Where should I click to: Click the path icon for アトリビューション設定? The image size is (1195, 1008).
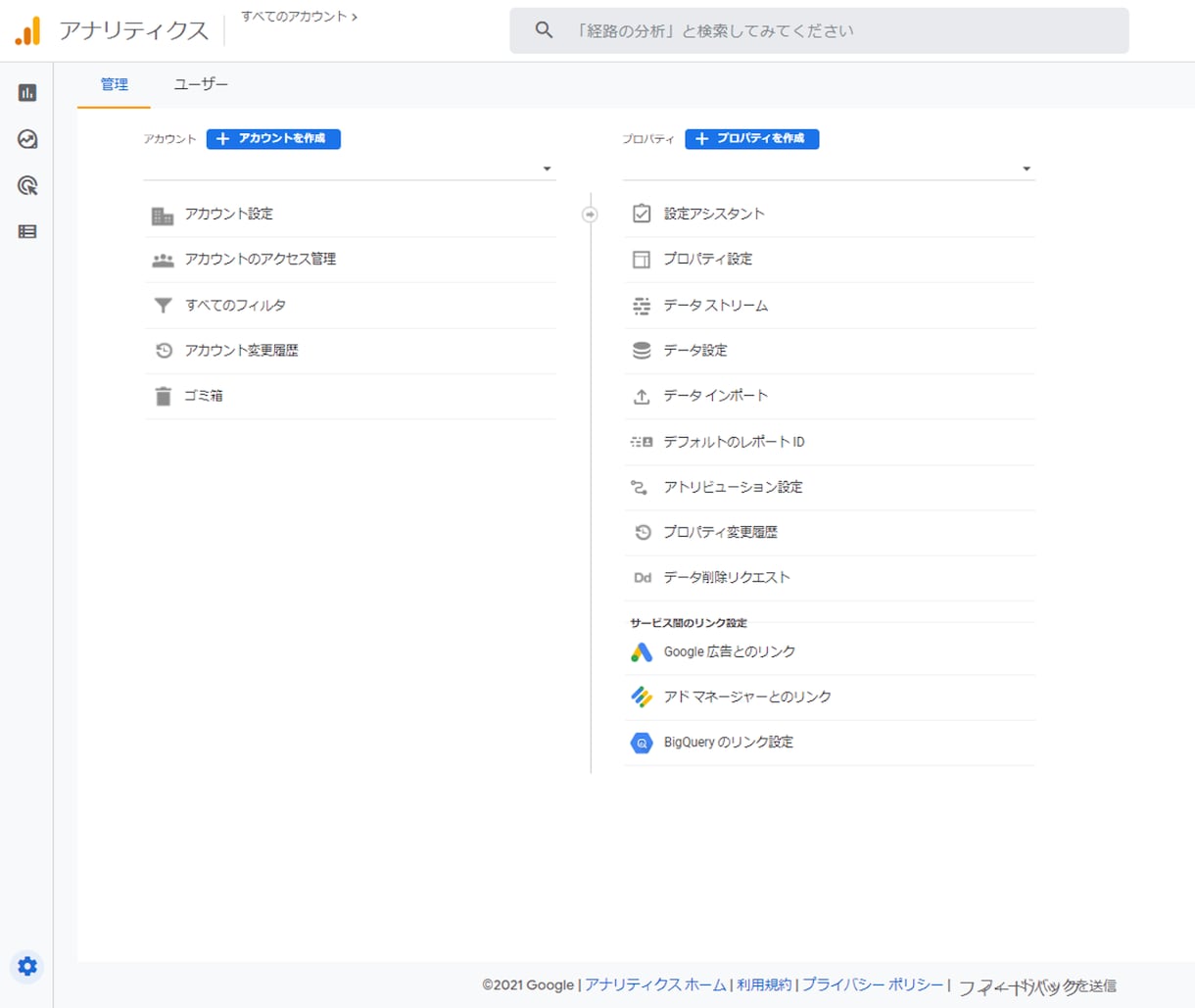pos(640,487)
